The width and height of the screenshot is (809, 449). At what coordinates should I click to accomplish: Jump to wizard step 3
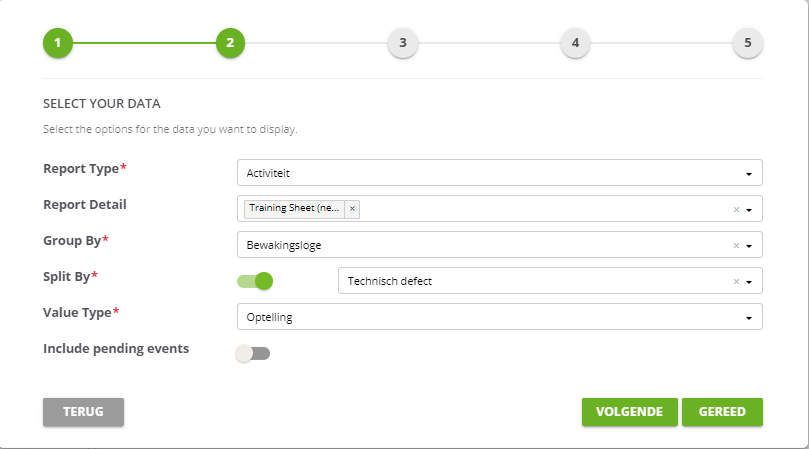403,43
